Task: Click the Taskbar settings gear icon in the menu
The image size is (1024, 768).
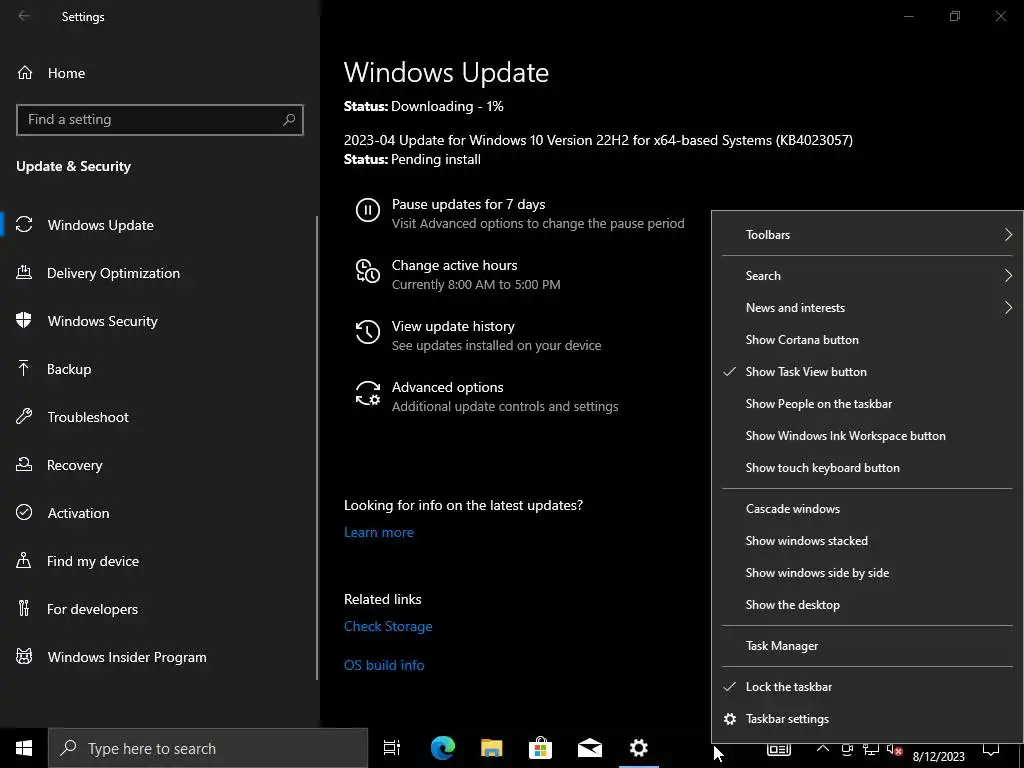Action: pyautogui.click(x=730, y=718)
